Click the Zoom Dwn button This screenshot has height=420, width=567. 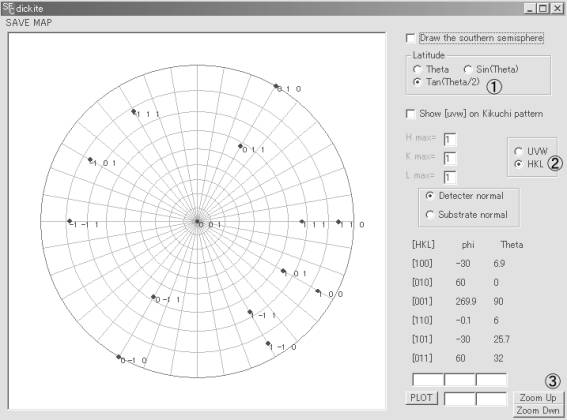click(x=538, y=411)
